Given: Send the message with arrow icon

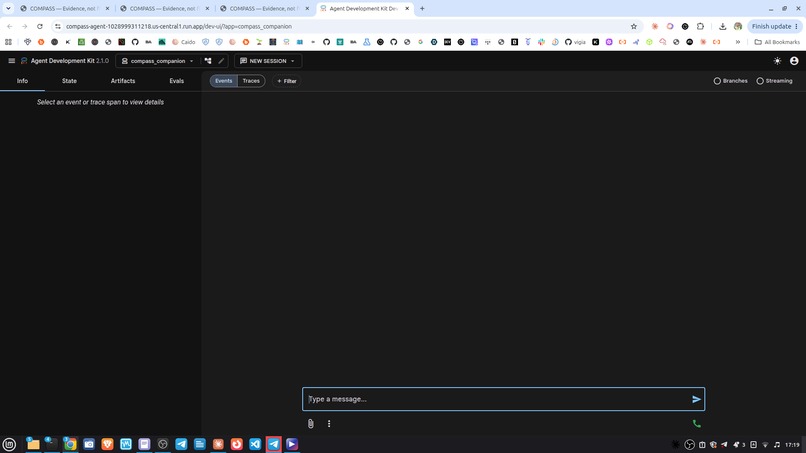Looking at the screenshot, I should pyautogui.click(x=696, y=399).
